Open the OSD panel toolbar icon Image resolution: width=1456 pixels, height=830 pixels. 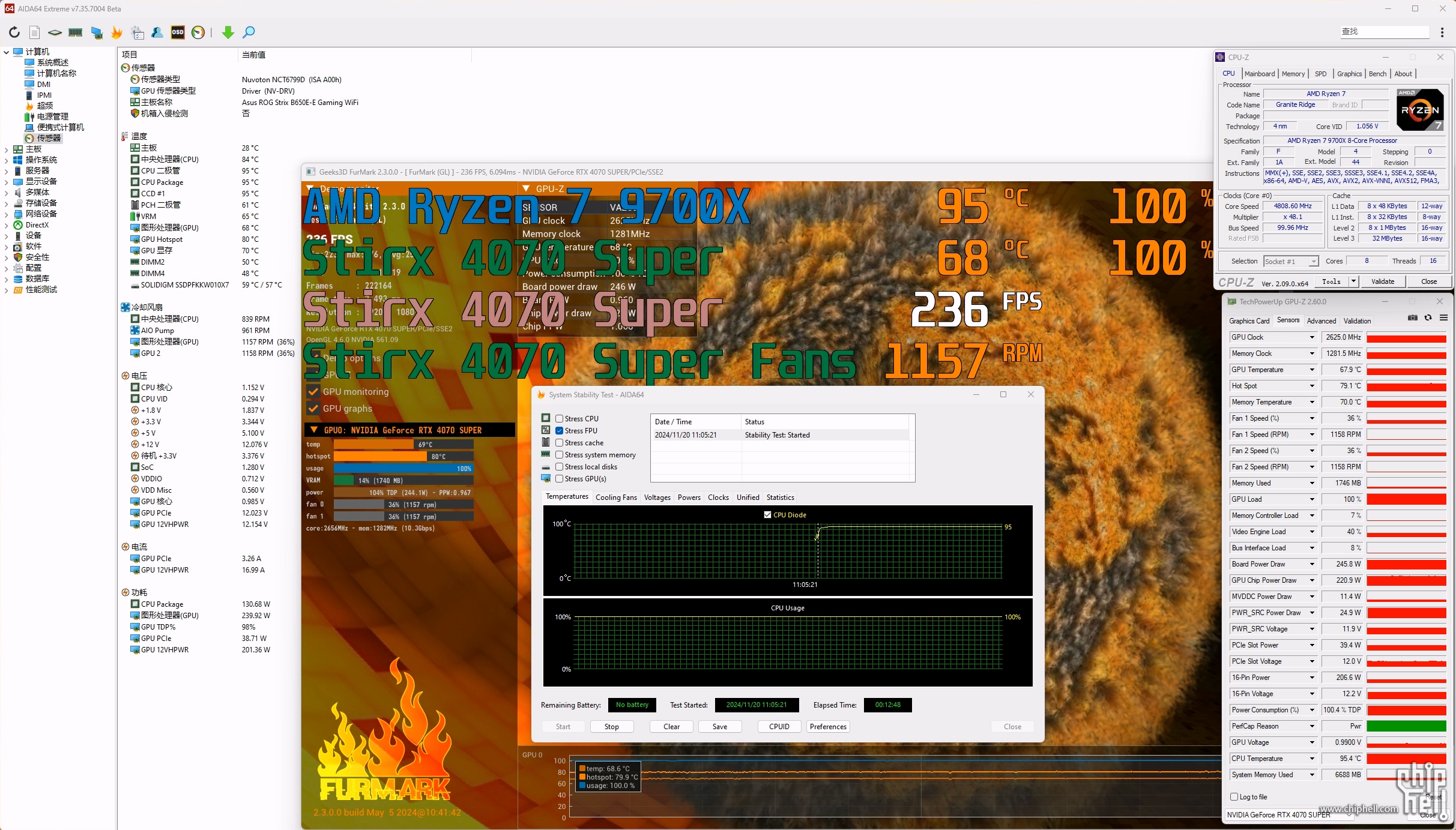(x=178, y=32)
